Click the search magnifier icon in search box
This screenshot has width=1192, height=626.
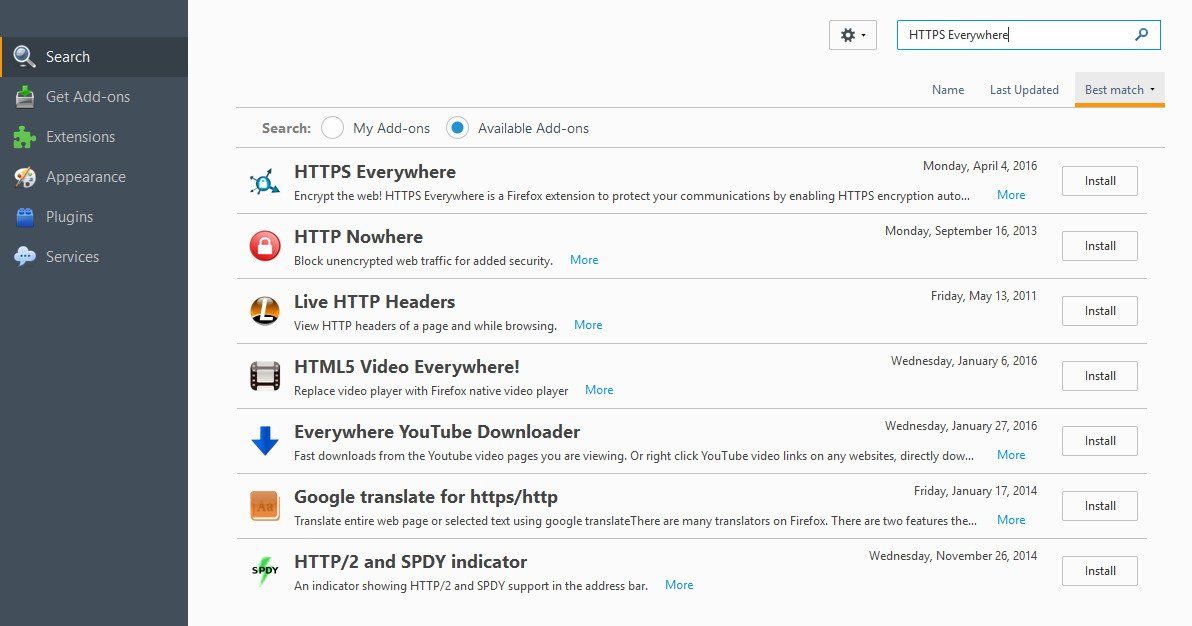[1142, 35]
